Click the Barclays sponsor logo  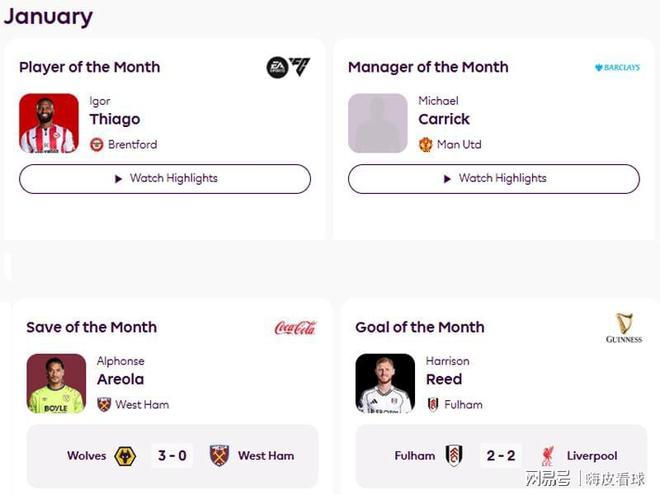click(617, 68)
